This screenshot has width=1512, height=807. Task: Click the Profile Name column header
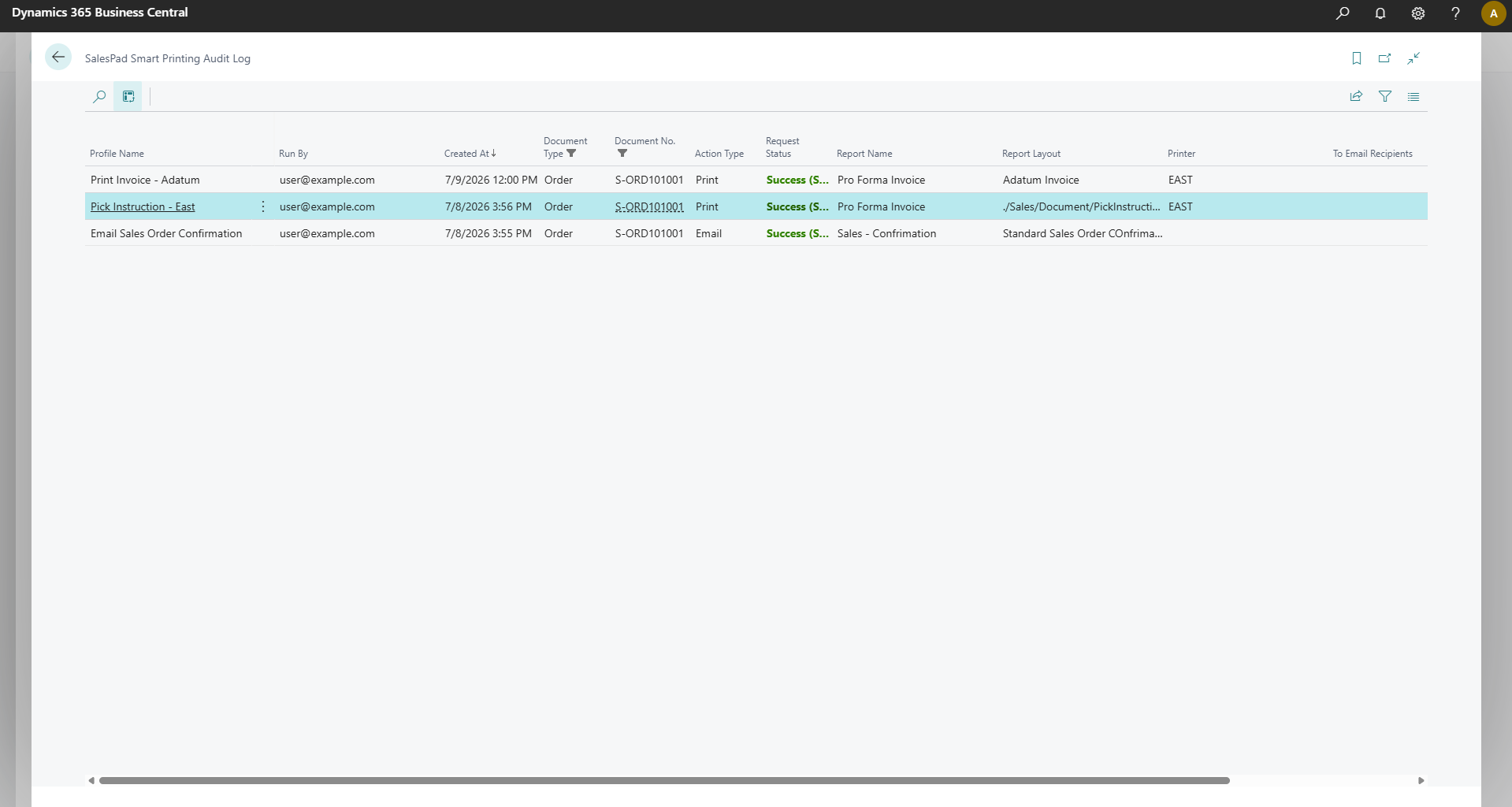pyautogui.click(x=117, y=154)
